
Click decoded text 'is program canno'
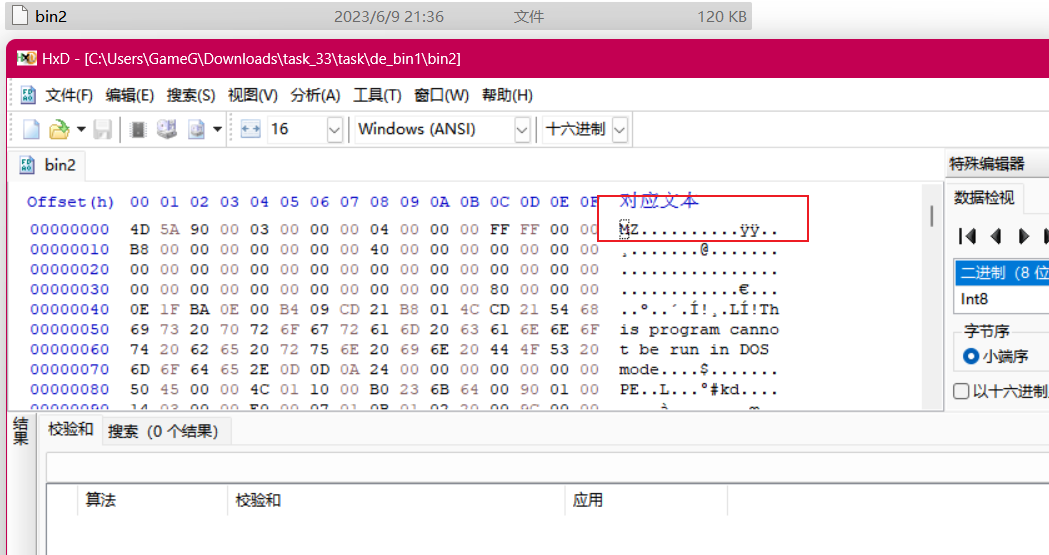click(699, 330)
